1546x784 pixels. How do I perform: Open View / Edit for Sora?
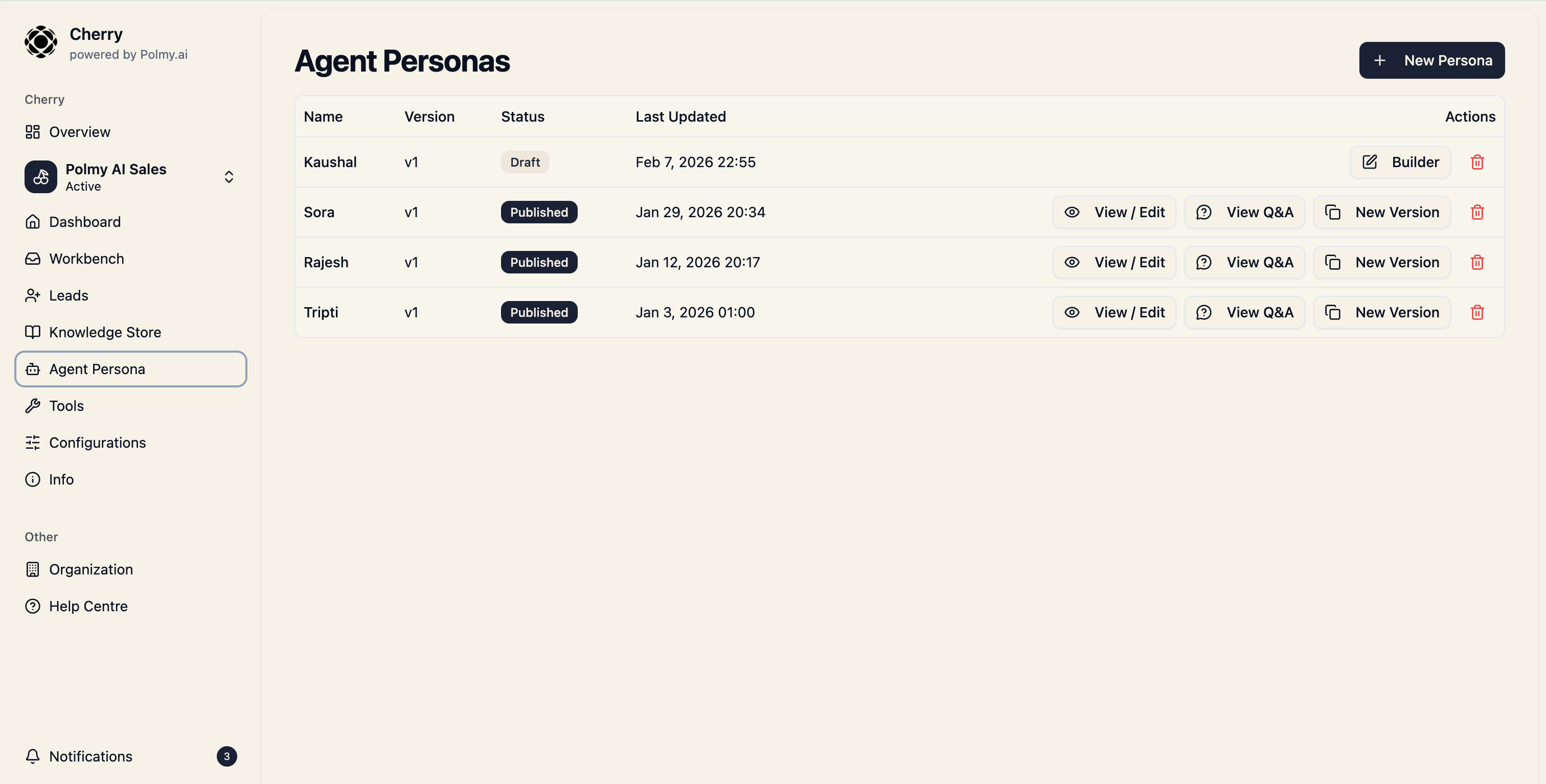pos(1114,212)
